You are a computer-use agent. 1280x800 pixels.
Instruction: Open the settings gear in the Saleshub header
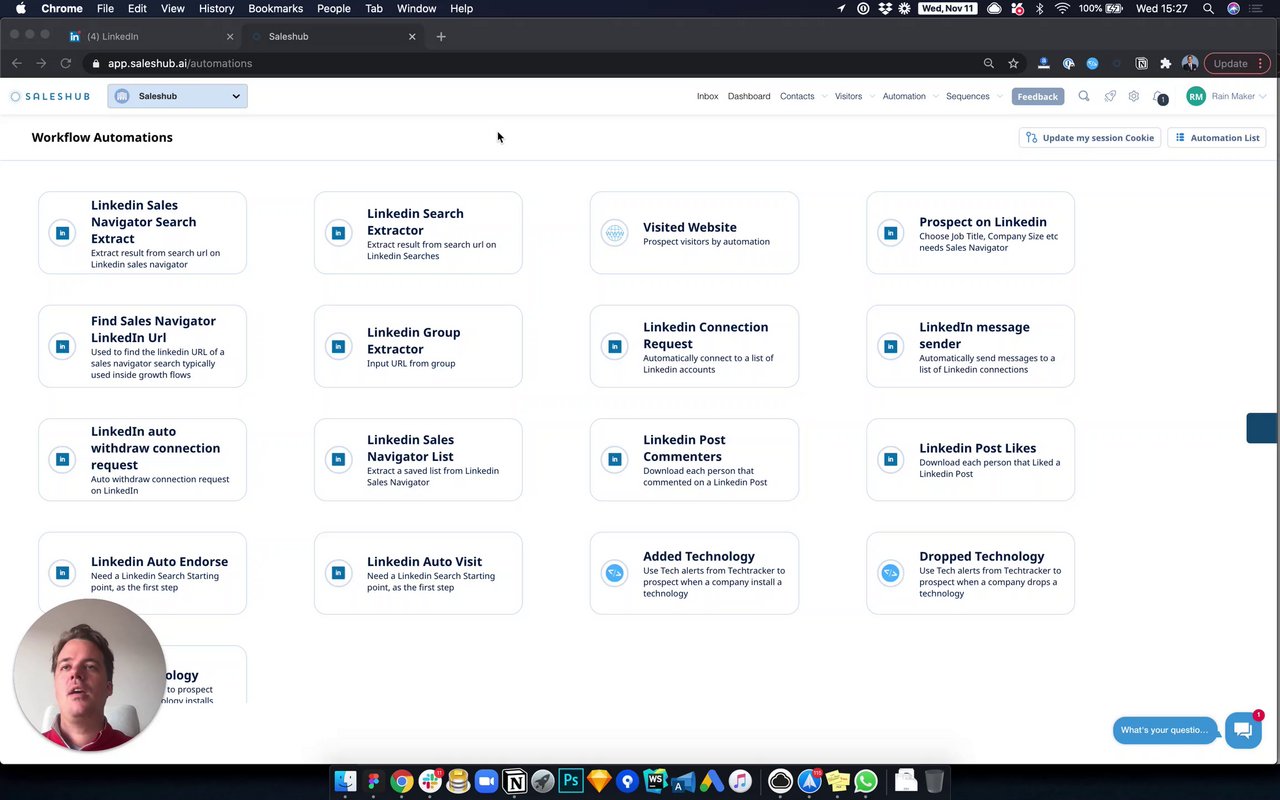tap(1134, 96)
